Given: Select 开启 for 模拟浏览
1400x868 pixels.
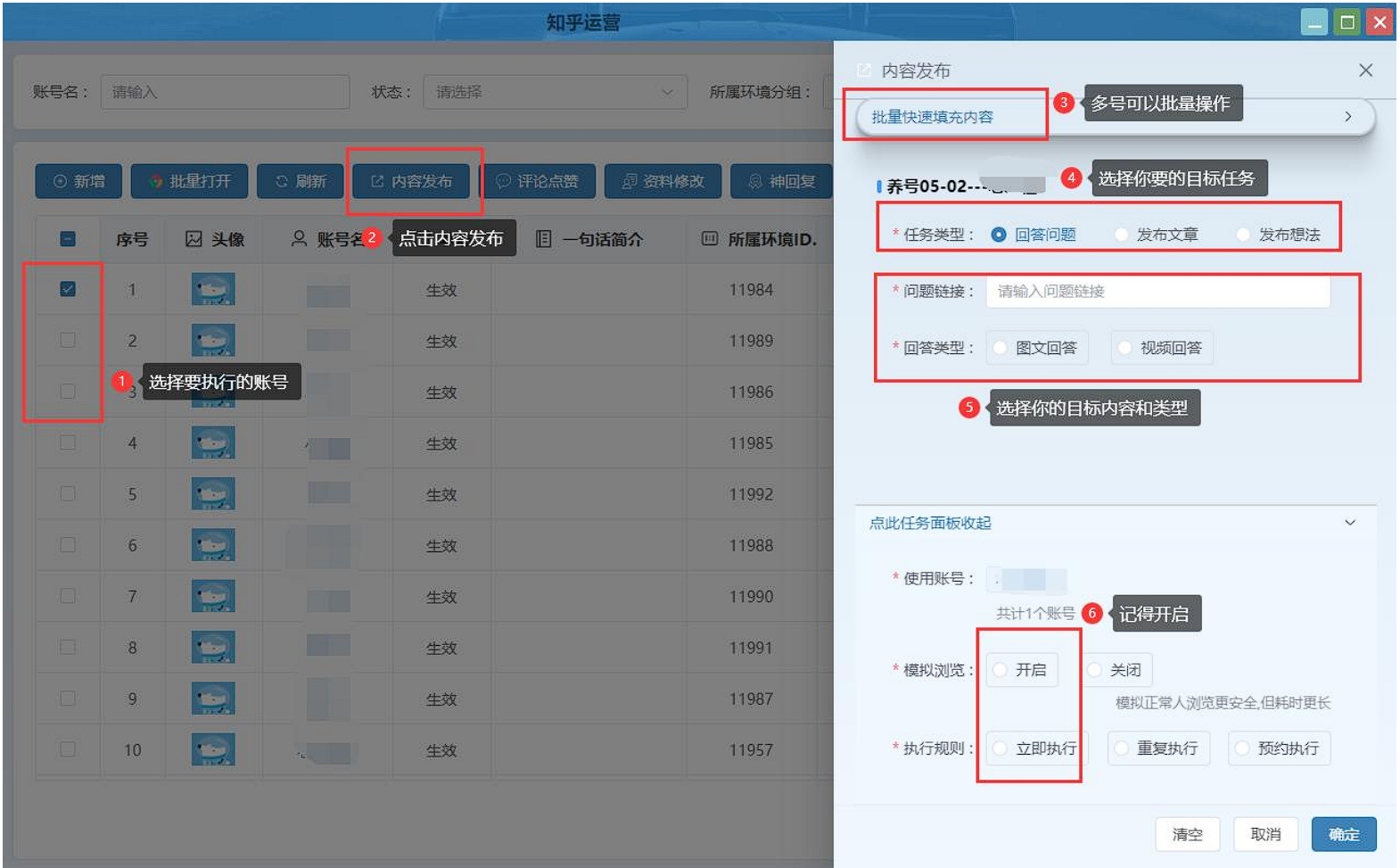Looking at the screenshot, I should click(x=1022, y=670).
